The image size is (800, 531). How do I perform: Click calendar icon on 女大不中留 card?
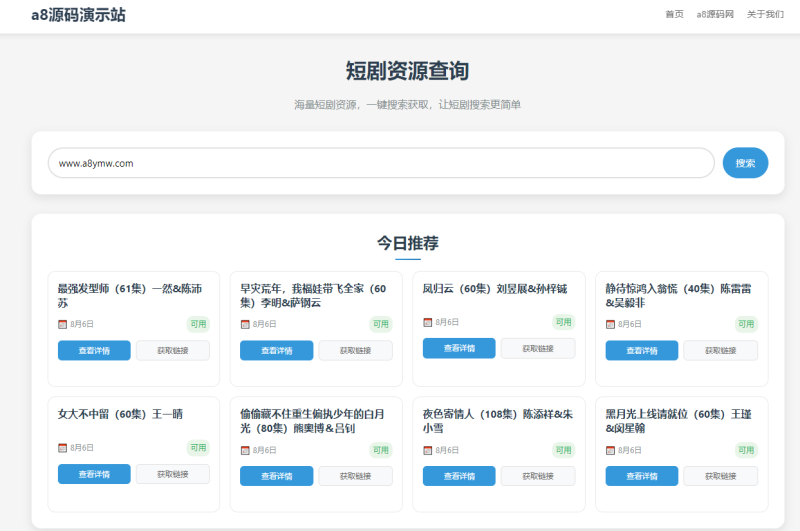pos(62,447)
